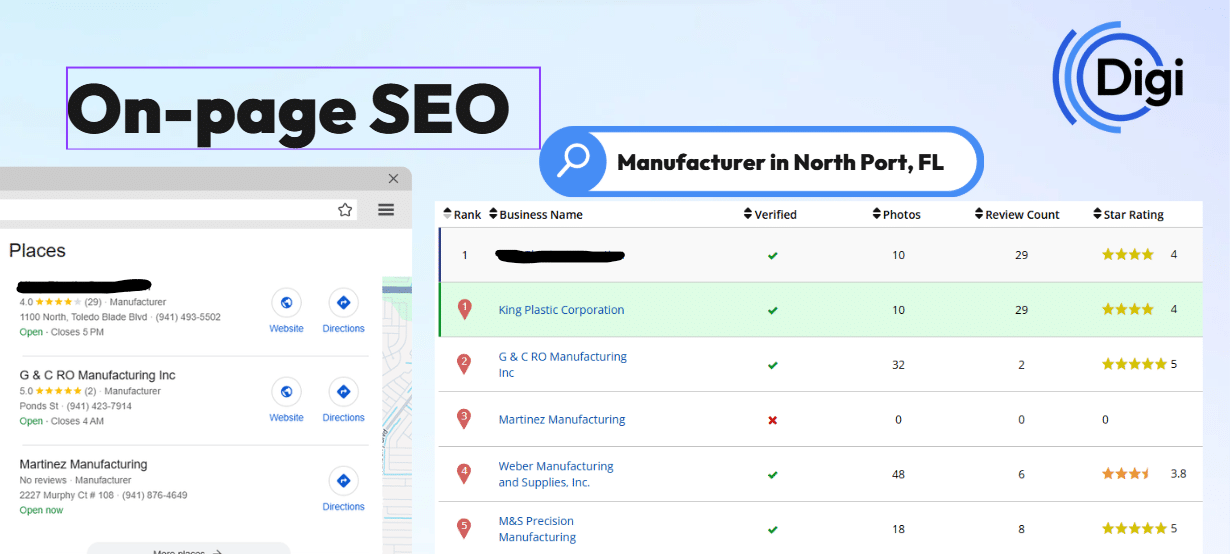The image size is (1230, 554).
Task: Open King Plastic Corporation link
Action: click(561, 310)
